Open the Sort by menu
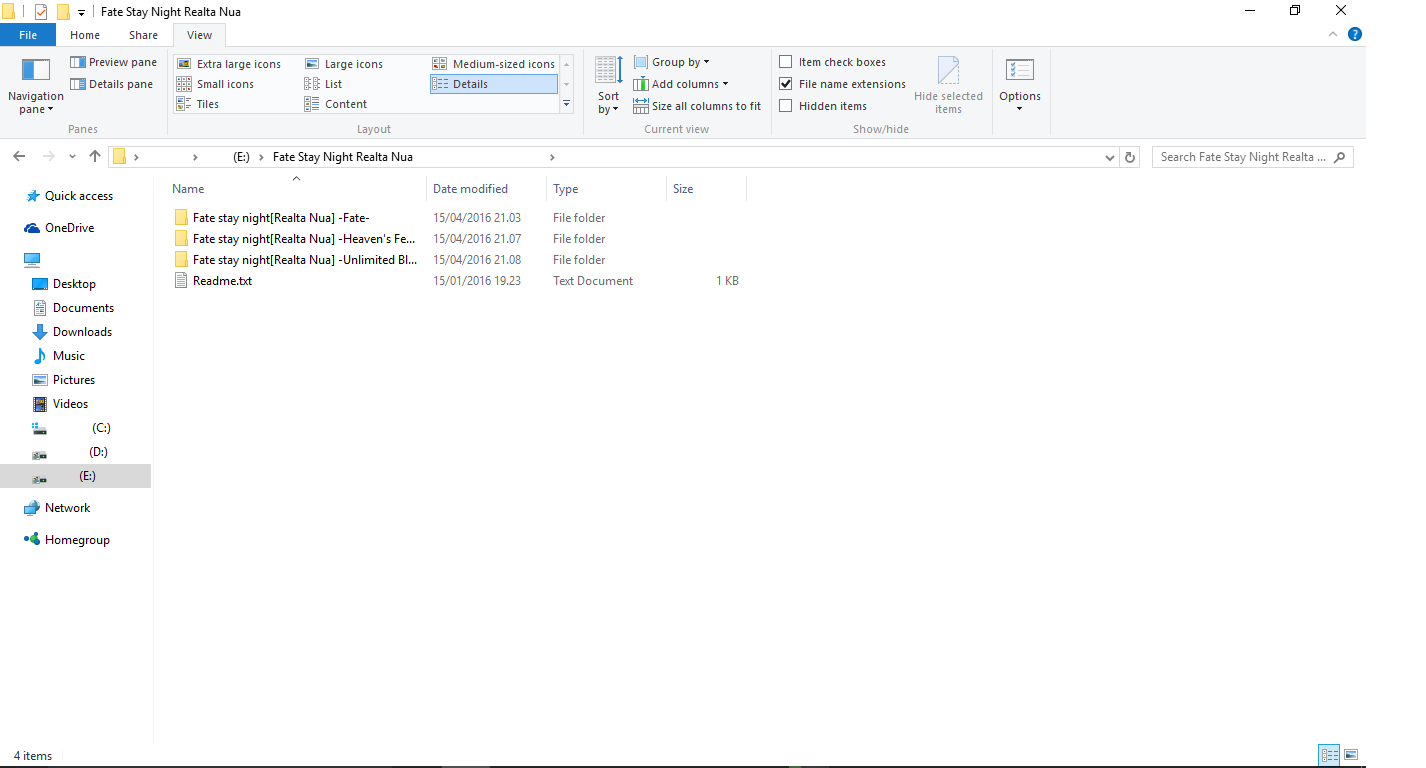The width and height of the screenshot is (1426, 768). (608, 86)
